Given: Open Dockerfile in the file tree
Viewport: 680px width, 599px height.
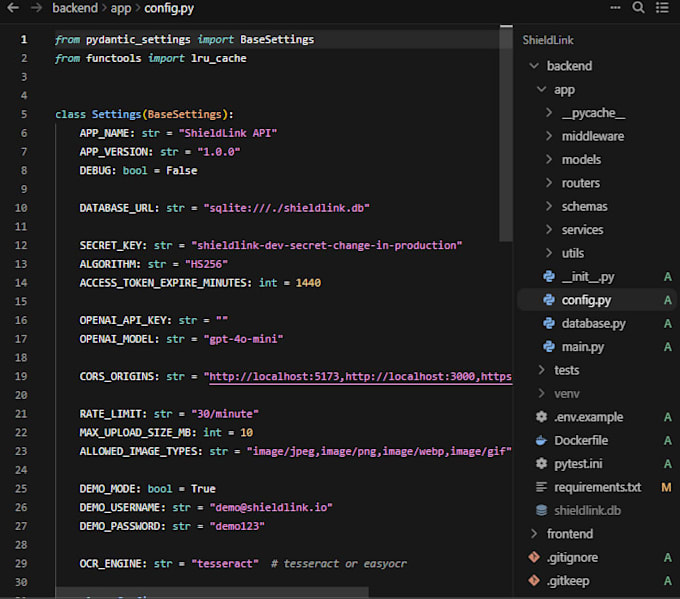Looking at the screenshot, I should (x=581, y=440).
